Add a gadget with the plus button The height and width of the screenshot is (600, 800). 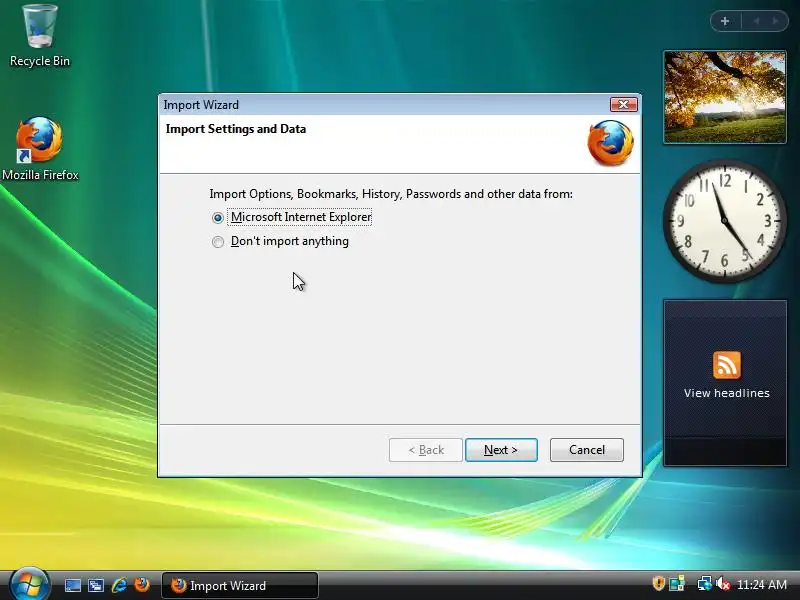725,21
